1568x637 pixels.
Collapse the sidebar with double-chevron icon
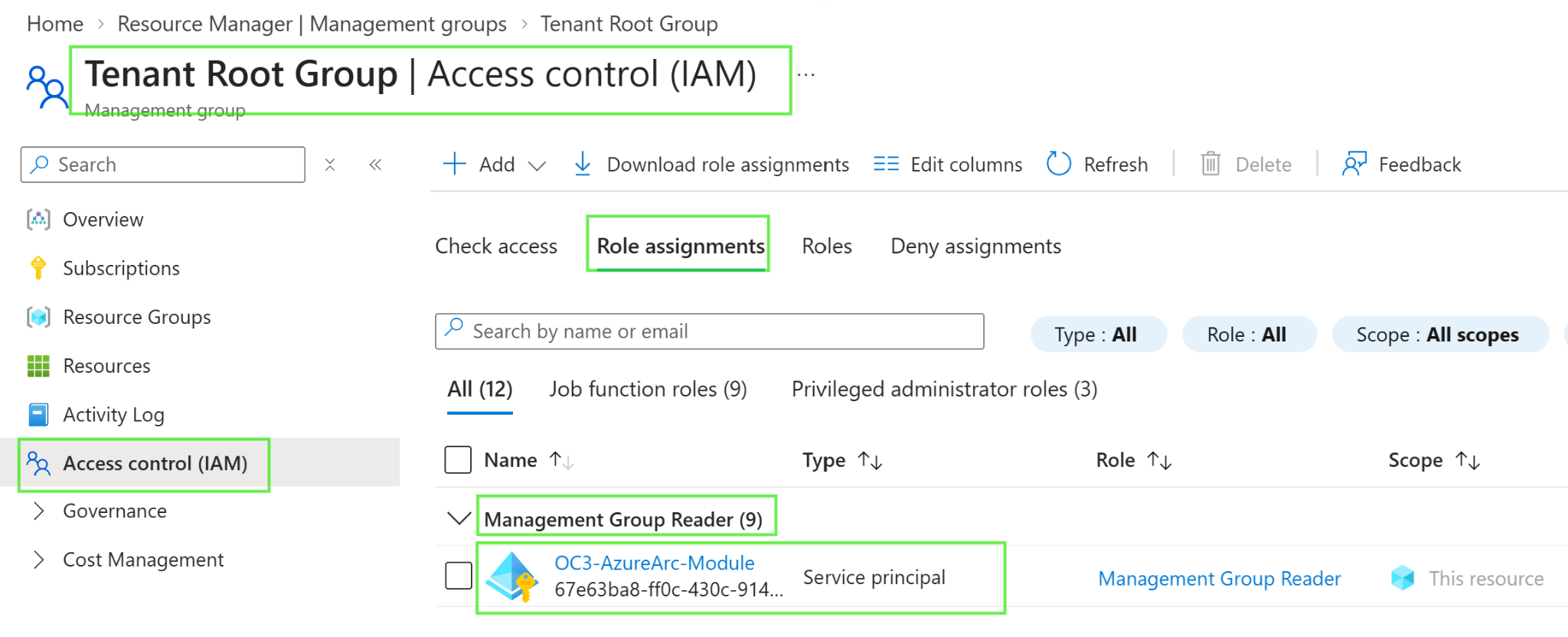pos(375,165)
